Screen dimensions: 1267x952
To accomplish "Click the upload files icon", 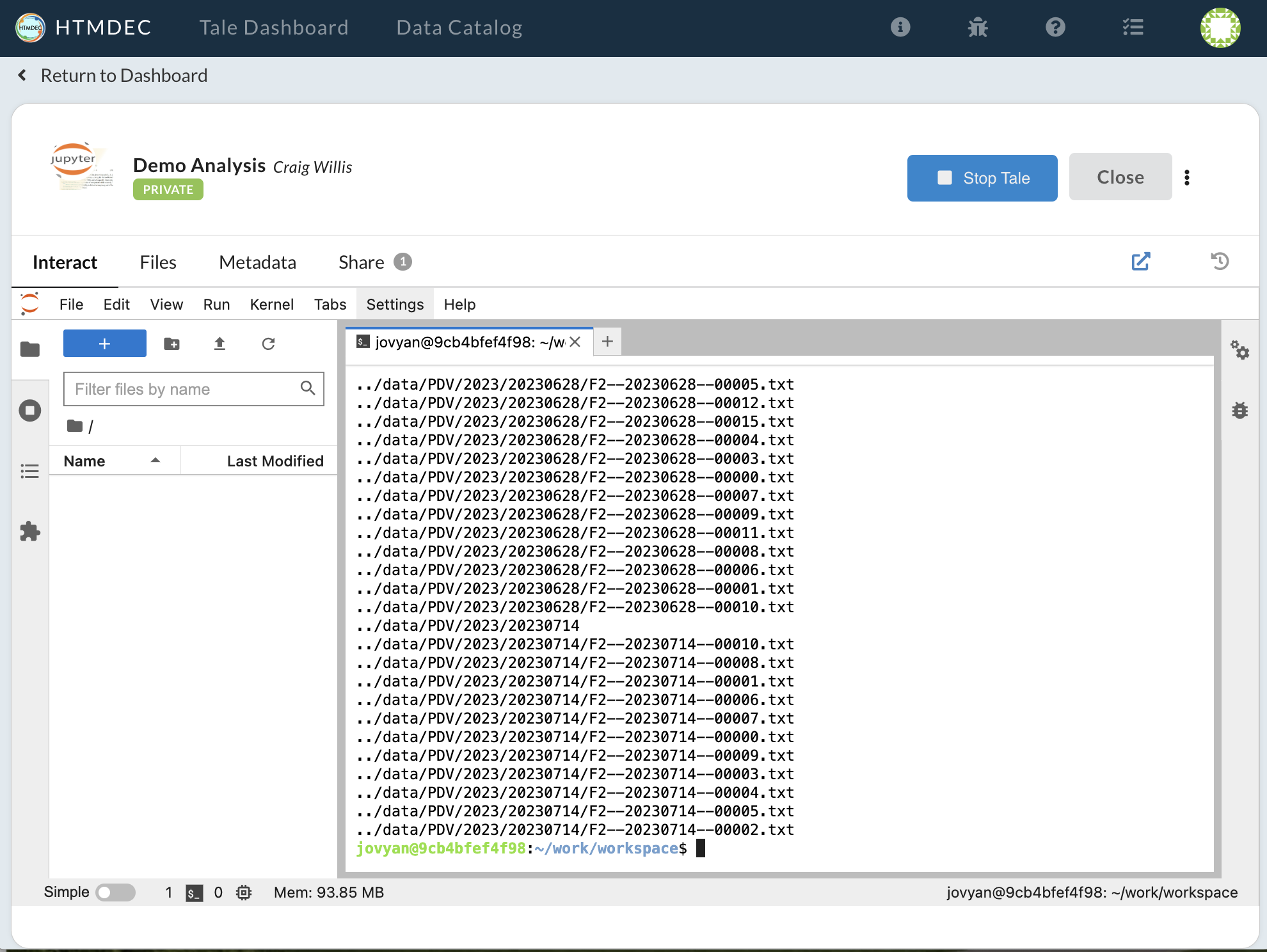I will click(x=219, y=344).
